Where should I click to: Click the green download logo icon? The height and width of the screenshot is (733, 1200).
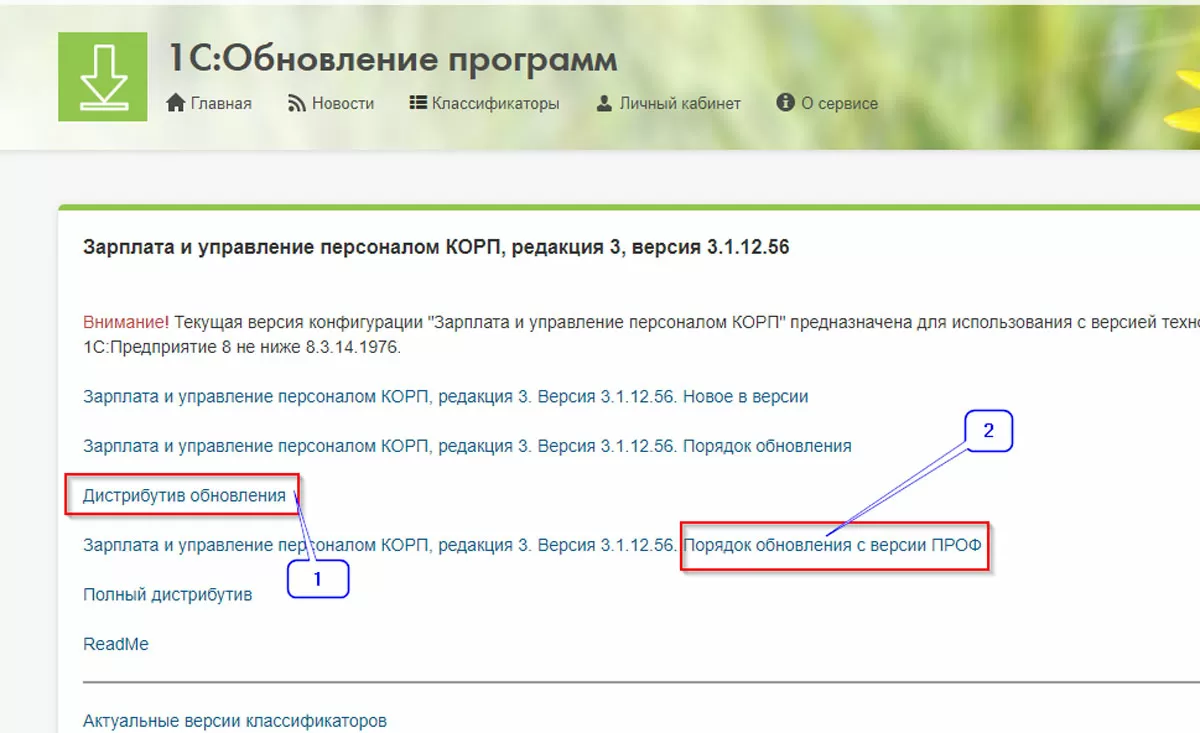102,77
